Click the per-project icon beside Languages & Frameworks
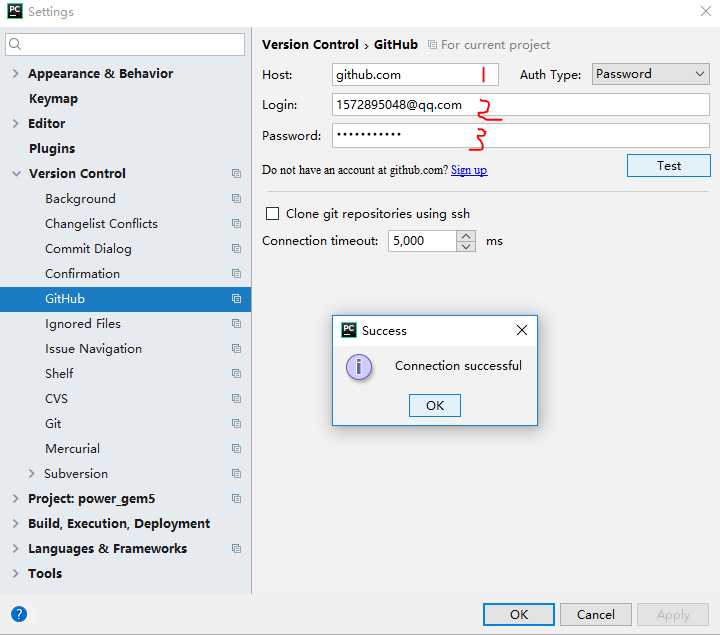This screenshot has width=720, height=635. tap(236, 549)
